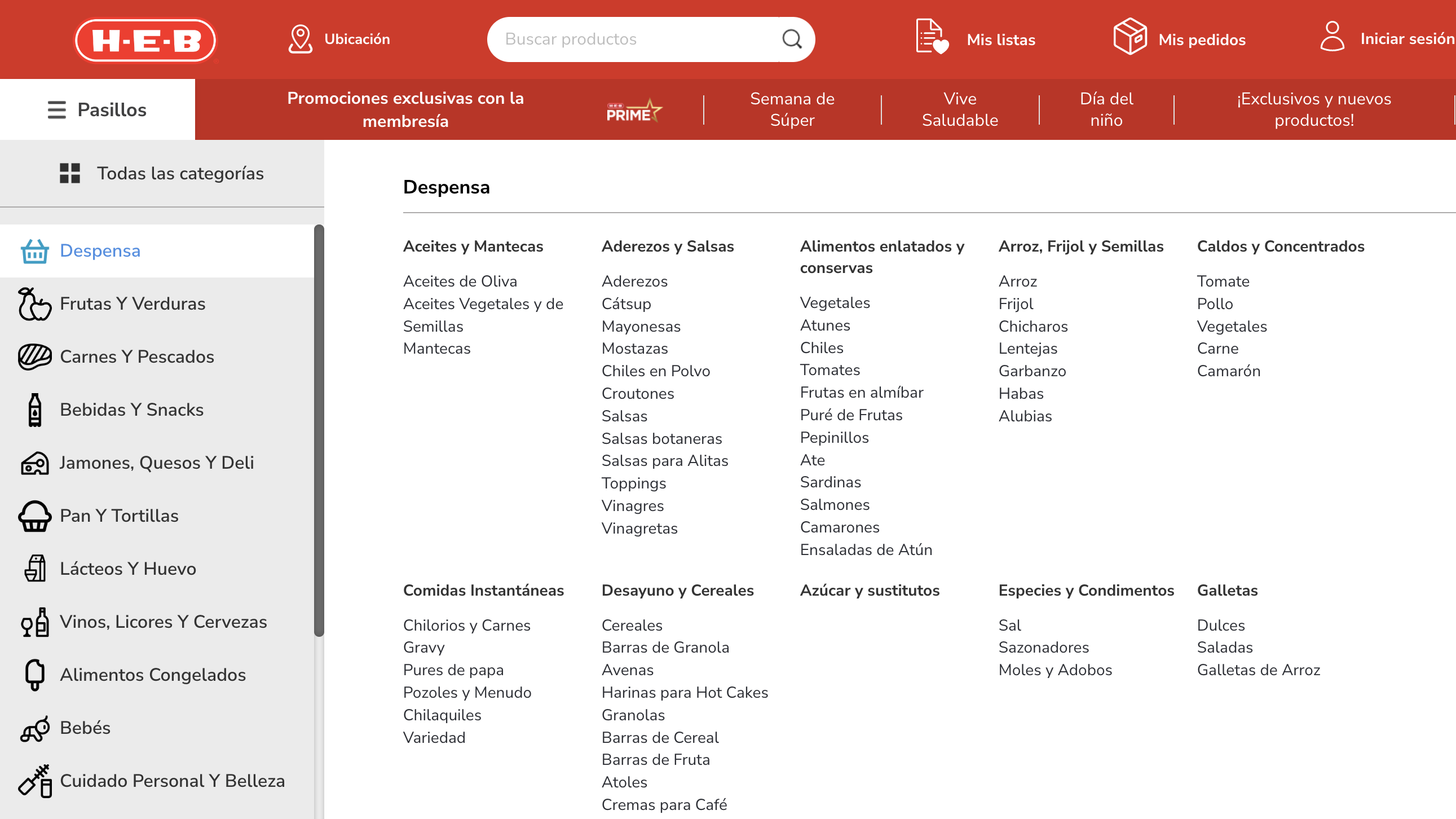Open the Ubicación location pin

(x=300, y=39)
